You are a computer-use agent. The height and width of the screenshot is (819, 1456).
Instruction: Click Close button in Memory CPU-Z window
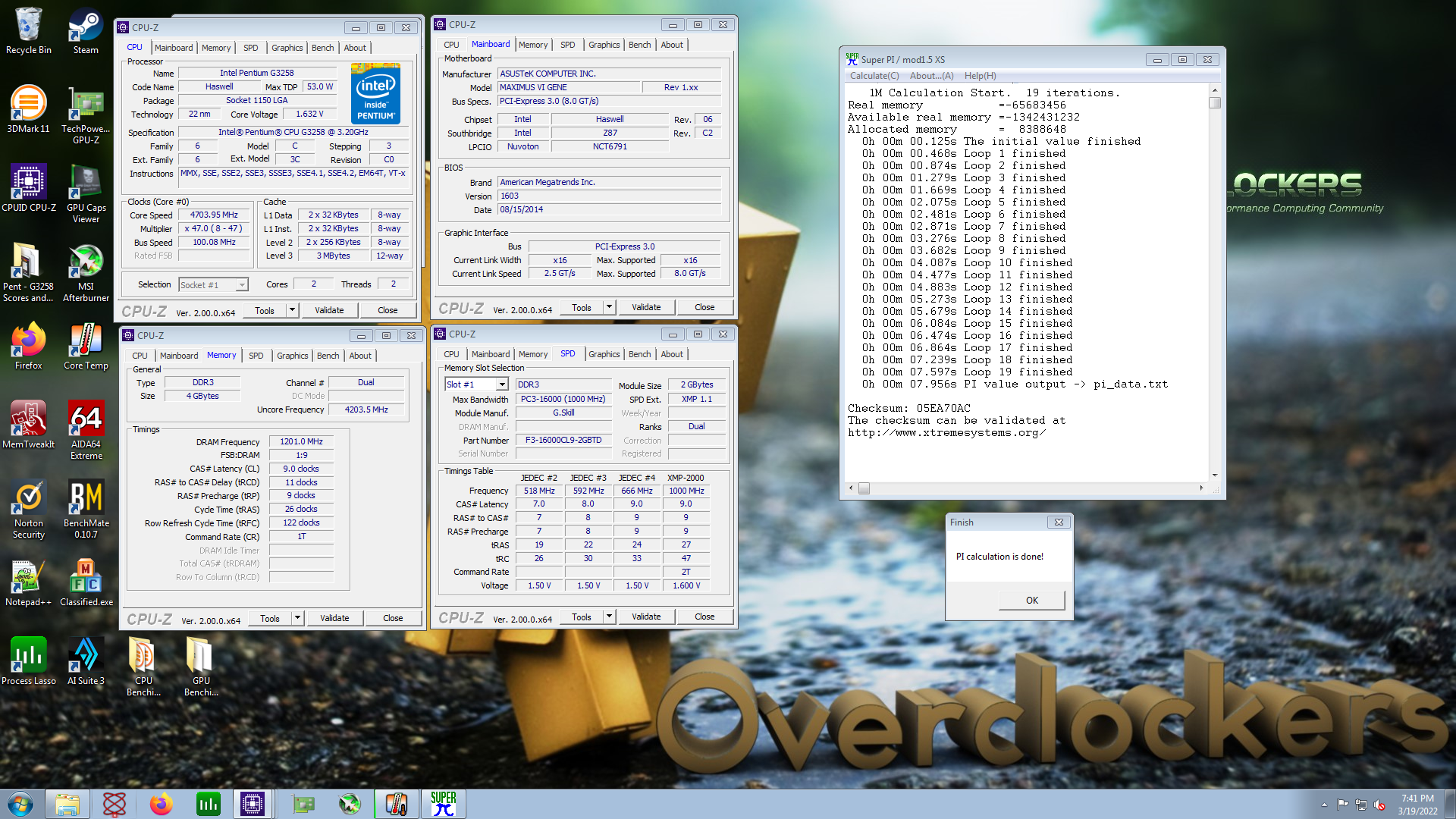click(x=393, y=618)
